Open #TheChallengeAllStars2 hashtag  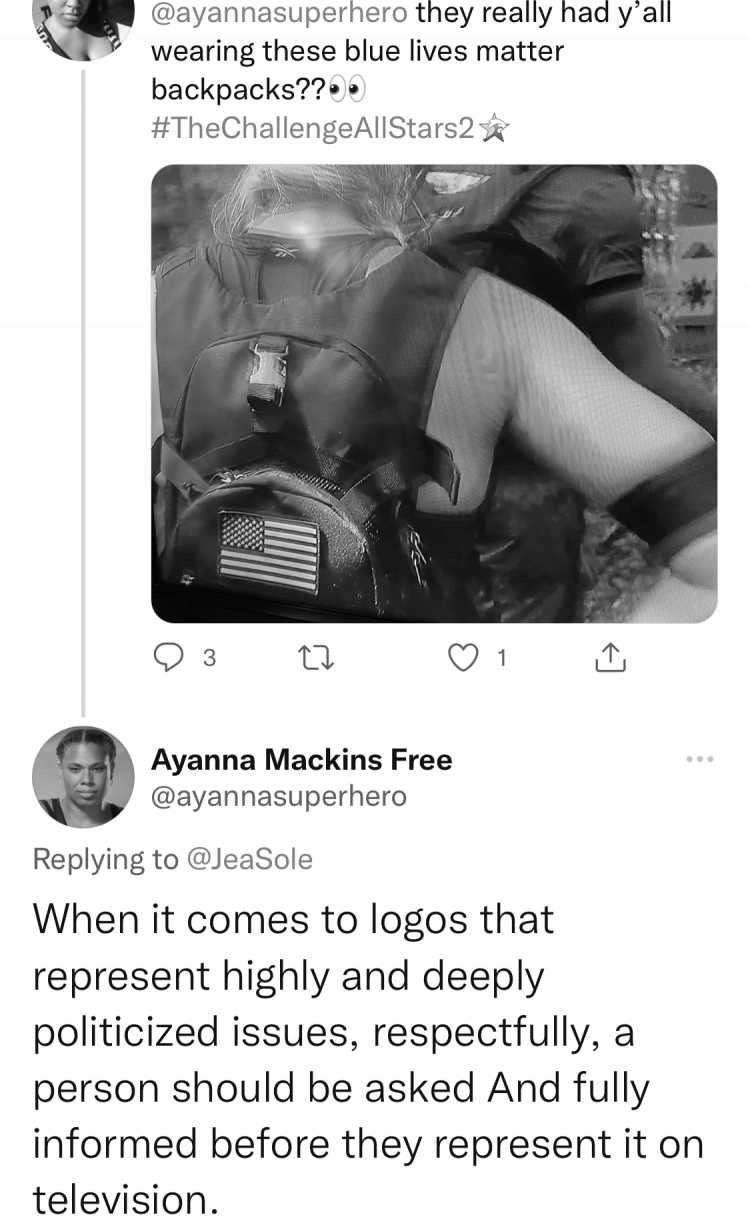point(312,128)
